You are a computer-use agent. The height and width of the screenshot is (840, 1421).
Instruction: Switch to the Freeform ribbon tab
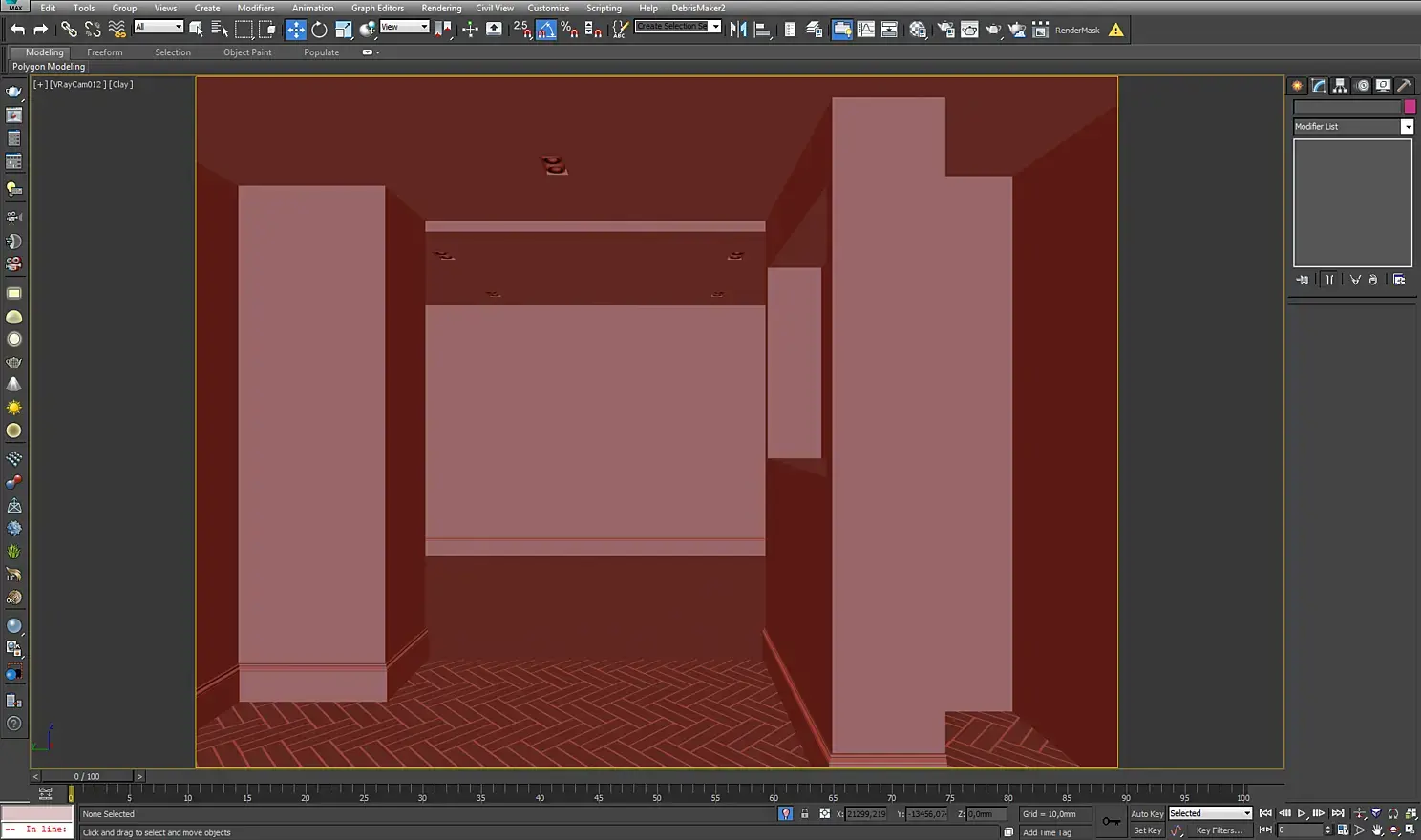pos(104,52)
